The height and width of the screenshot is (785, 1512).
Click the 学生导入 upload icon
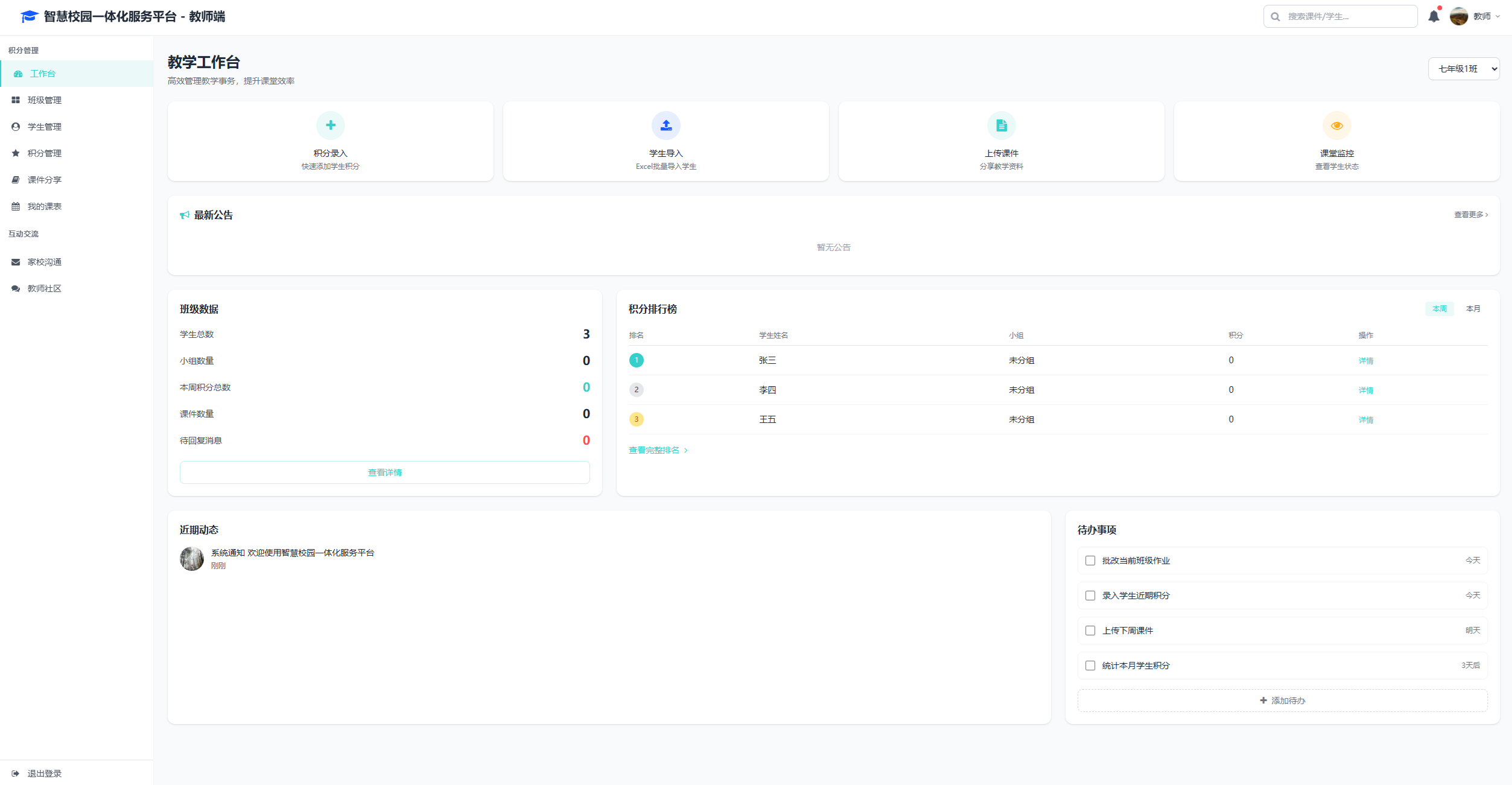click(x=665, y=126)
